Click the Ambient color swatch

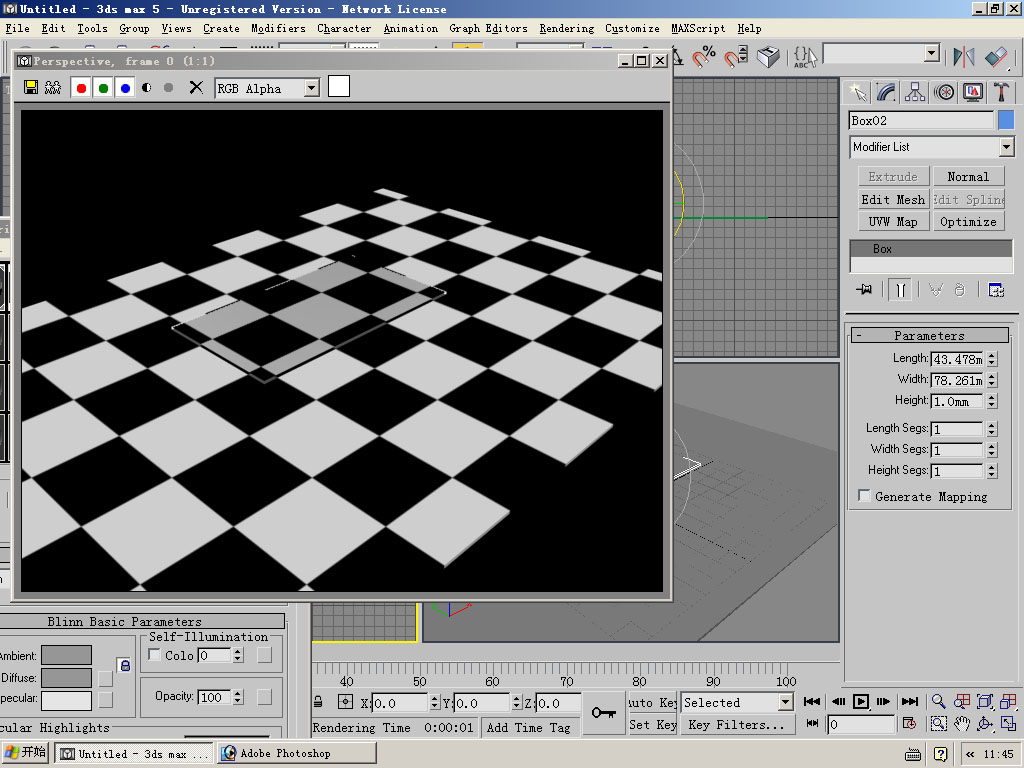coord(66,655)
